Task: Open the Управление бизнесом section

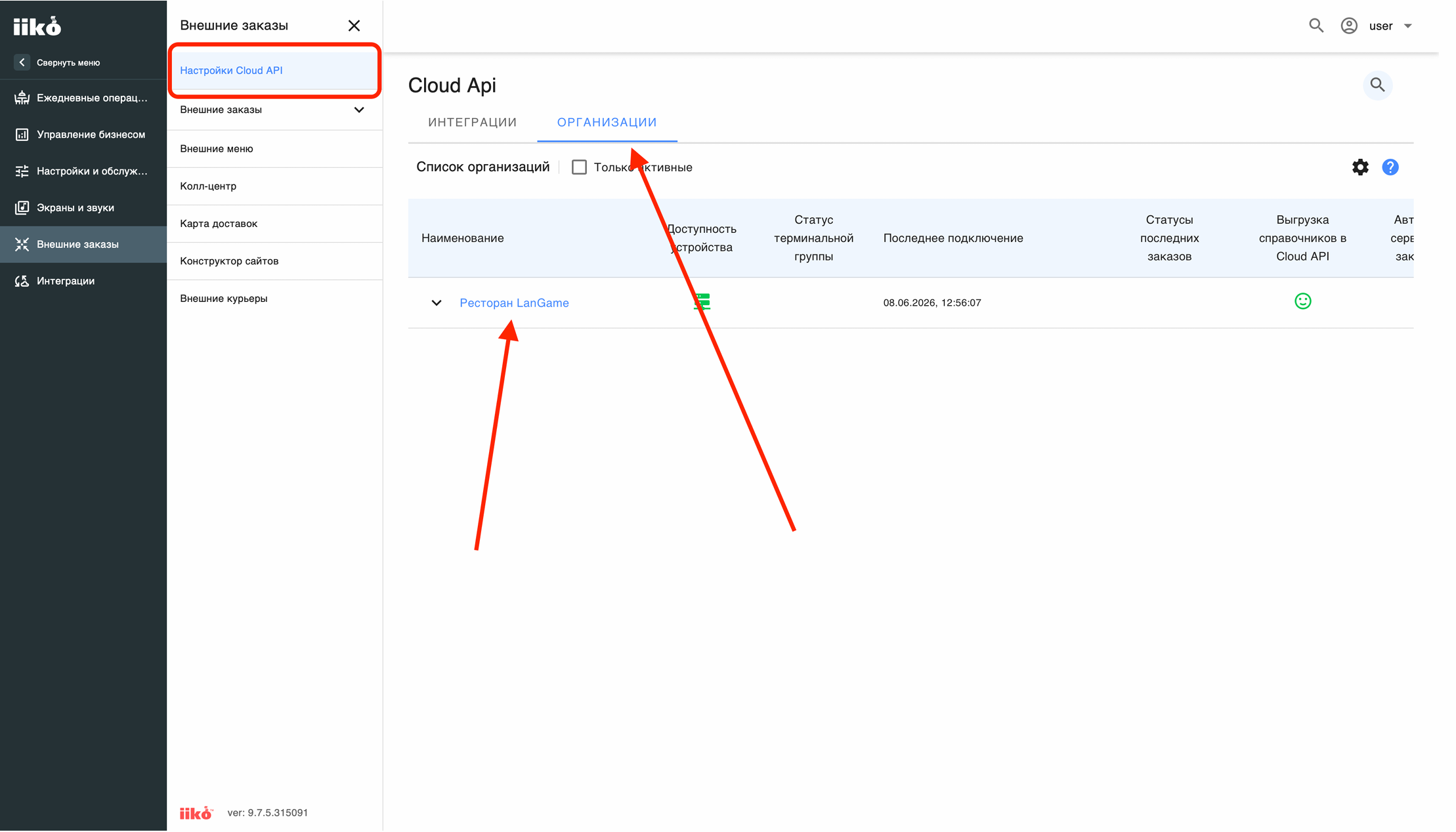Action: (83, 135)
